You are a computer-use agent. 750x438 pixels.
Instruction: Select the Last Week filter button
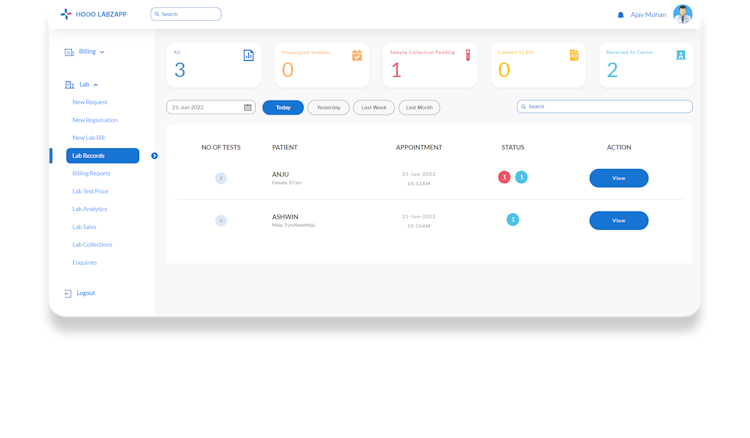tap(374, 108)
